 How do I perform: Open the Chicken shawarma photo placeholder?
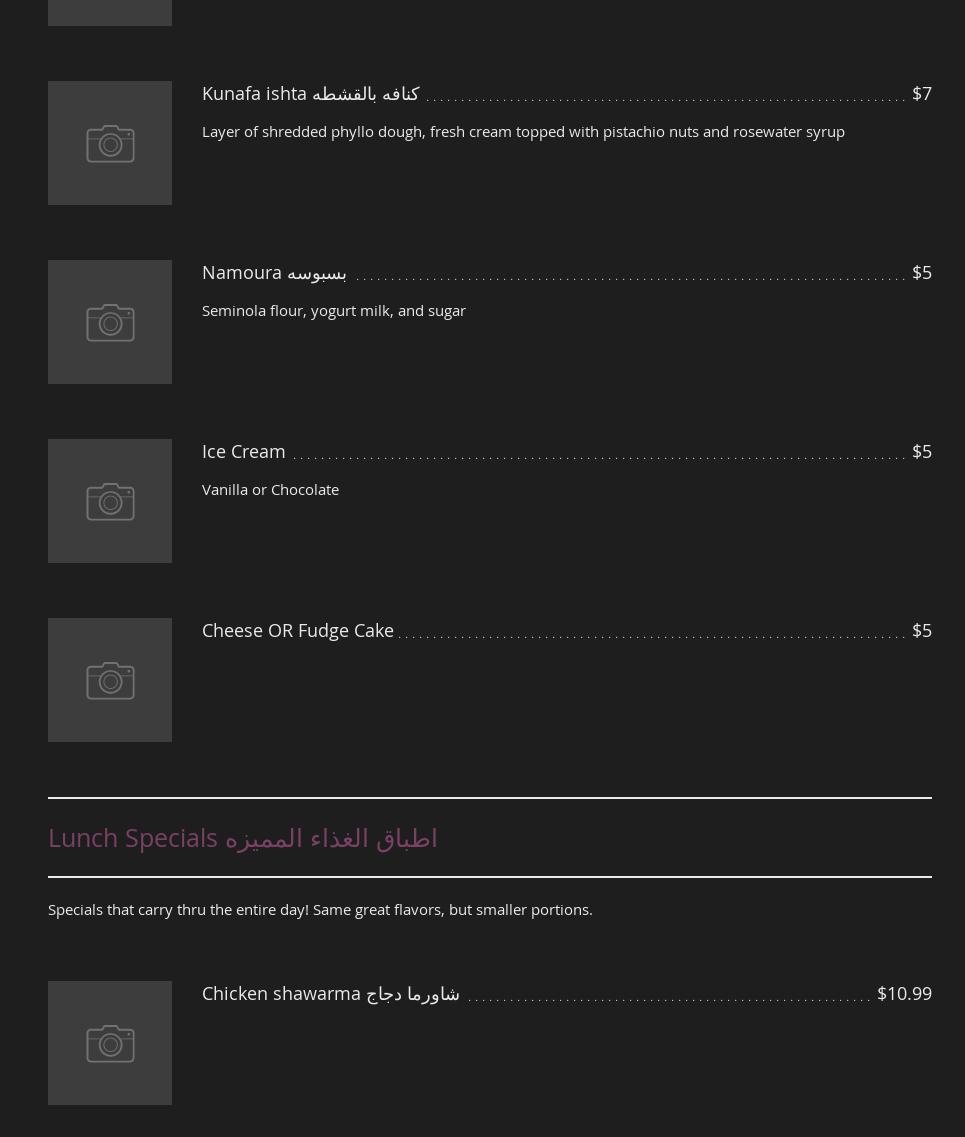coord(110,1043)
